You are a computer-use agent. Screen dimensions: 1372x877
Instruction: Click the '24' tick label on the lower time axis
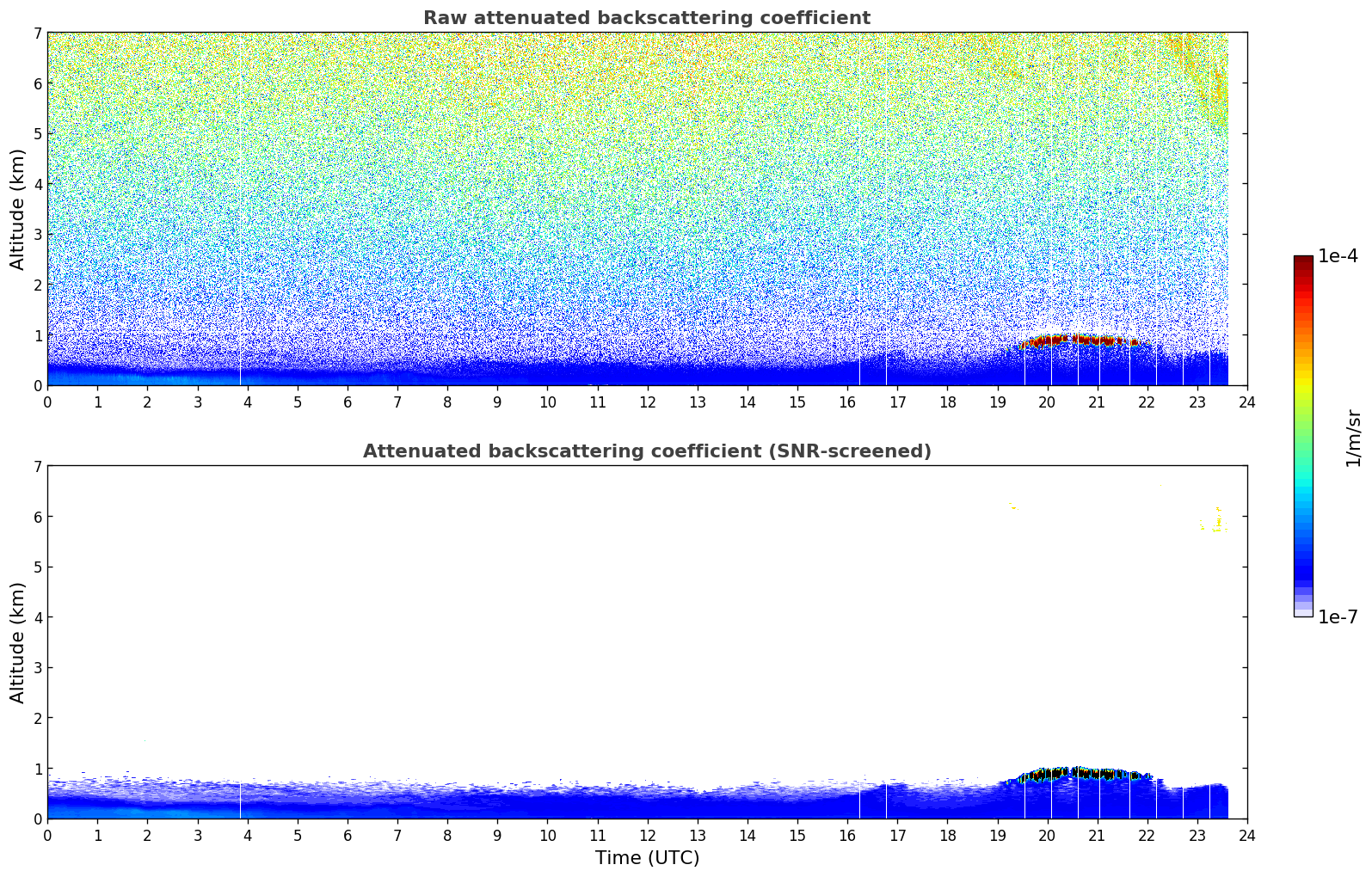[x=1247, y=836]
